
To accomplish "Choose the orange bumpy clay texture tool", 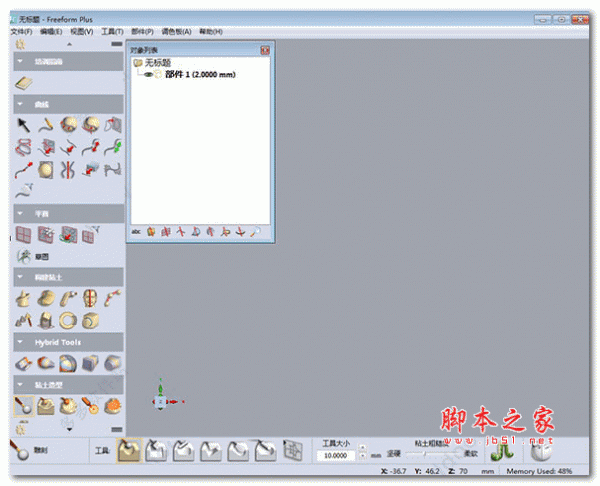I will pyautogui.click(x=113, y=406).
